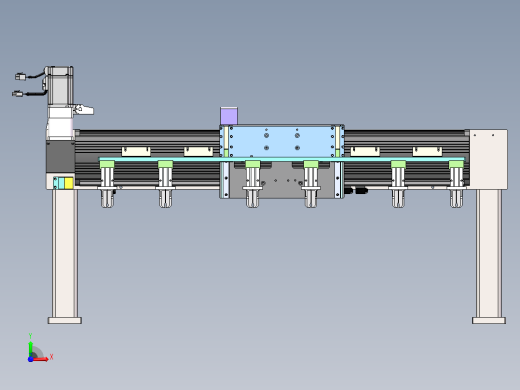Select the small cyan block beside the yellow block

click(x=61, y=183)
